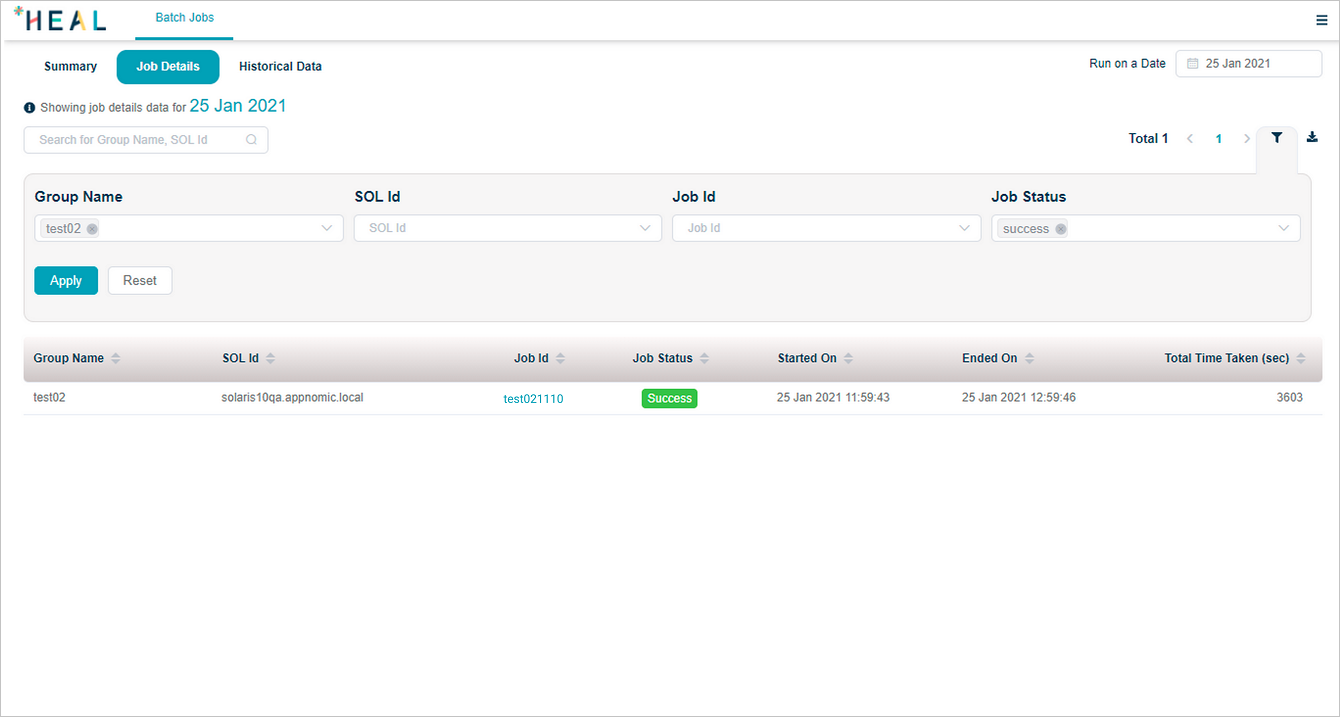Sort by Started On column
The image size is (1340, 717).
point(848,358)
